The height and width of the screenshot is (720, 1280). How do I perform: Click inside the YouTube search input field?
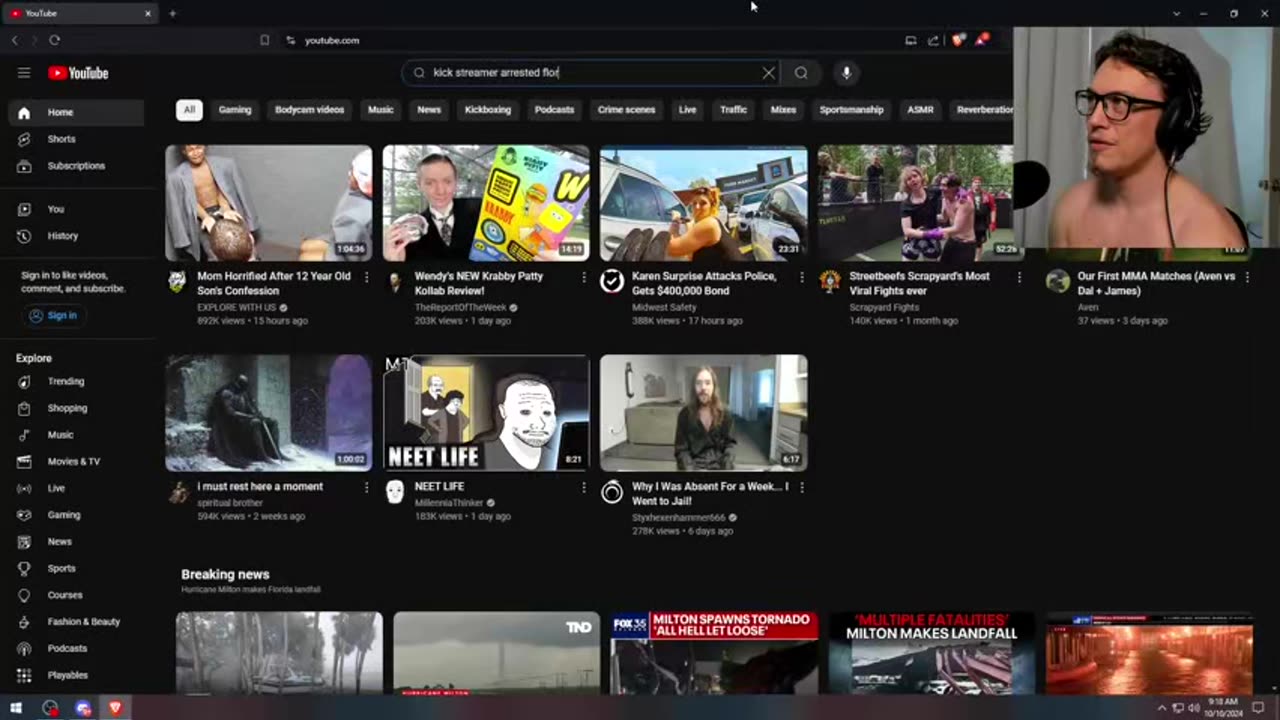tap(590, 73)
